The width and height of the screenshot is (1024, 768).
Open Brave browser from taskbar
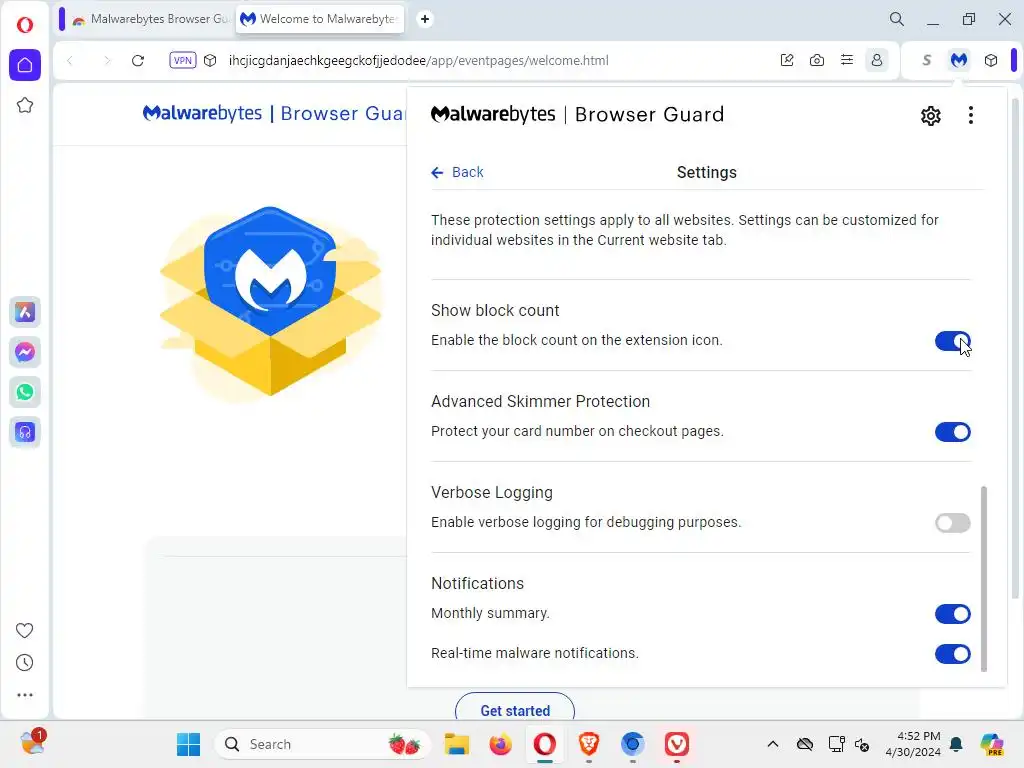pyautogui.click(x=588, y=744)
